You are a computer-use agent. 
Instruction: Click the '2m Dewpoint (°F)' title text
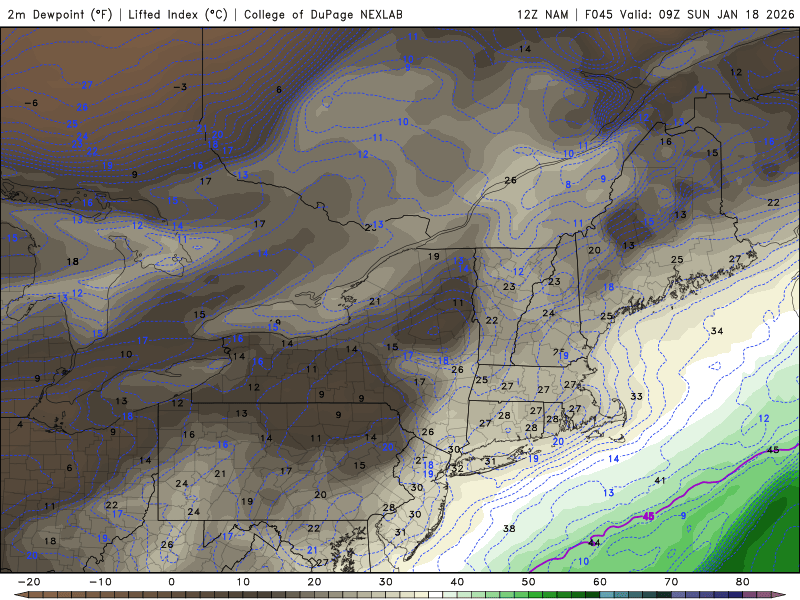pyautogui.click(x=60, y=14)
